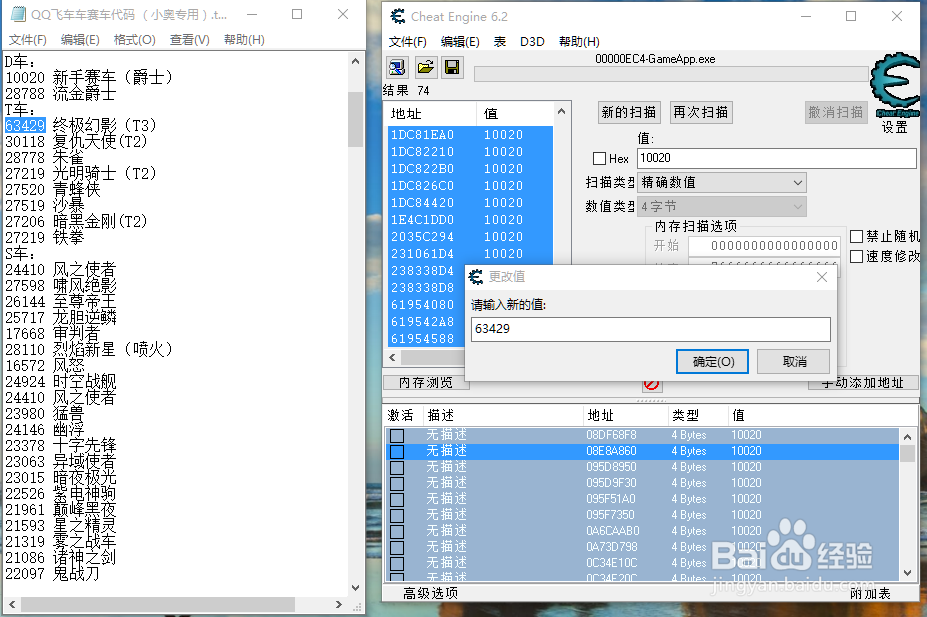
Task: Open 编辑(E) menu in Cheat Engine
Action: tap(460, 41)
